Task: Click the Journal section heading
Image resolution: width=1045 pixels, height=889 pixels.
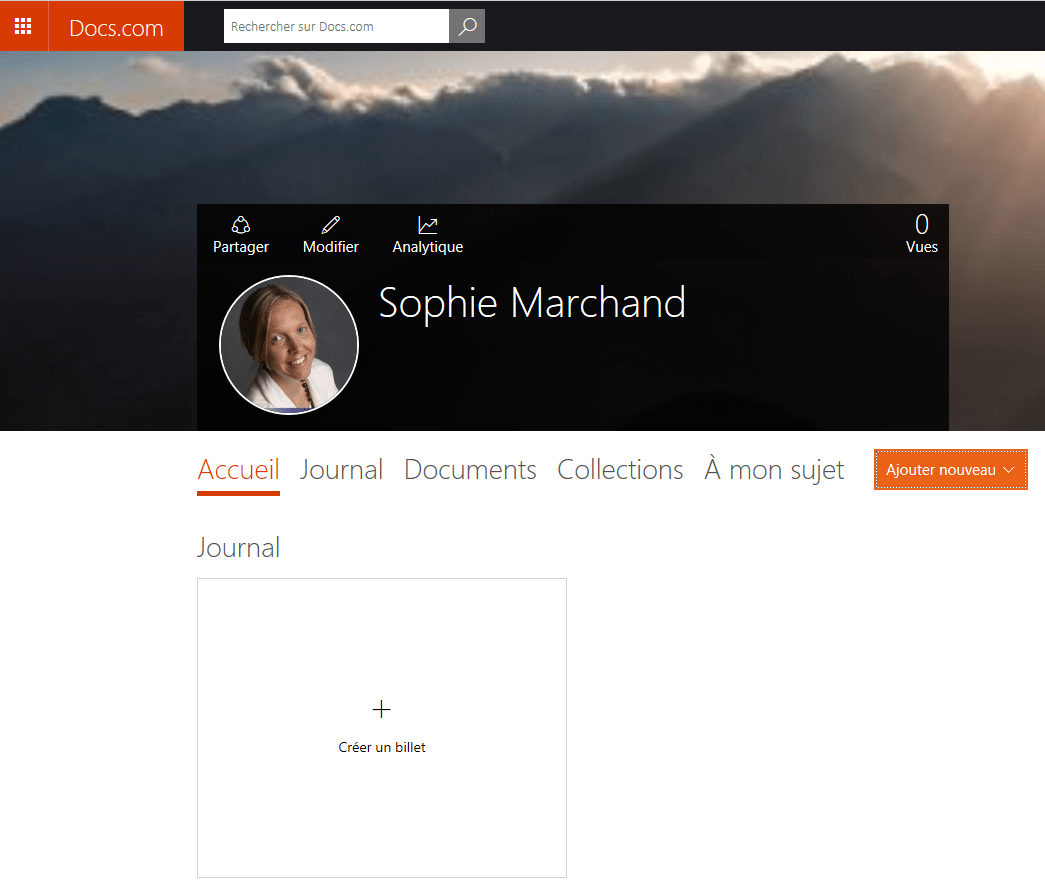Action: click(238, 548)
